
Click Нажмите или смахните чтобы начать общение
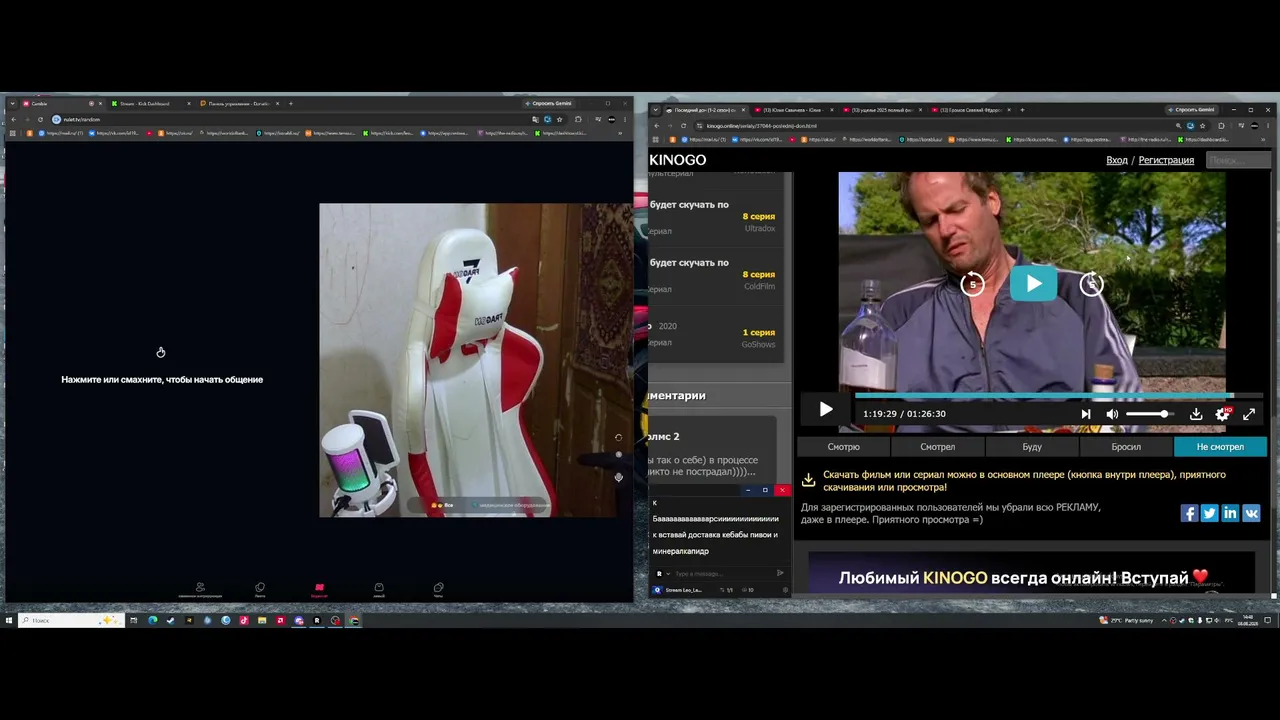pos(162,380)
